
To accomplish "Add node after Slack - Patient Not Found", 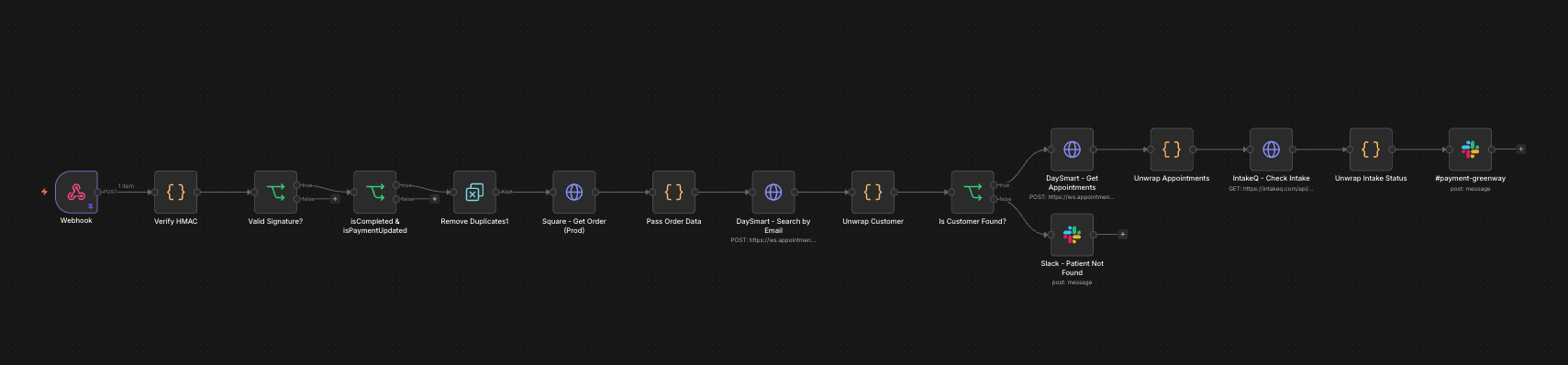I will point(1122,235).
